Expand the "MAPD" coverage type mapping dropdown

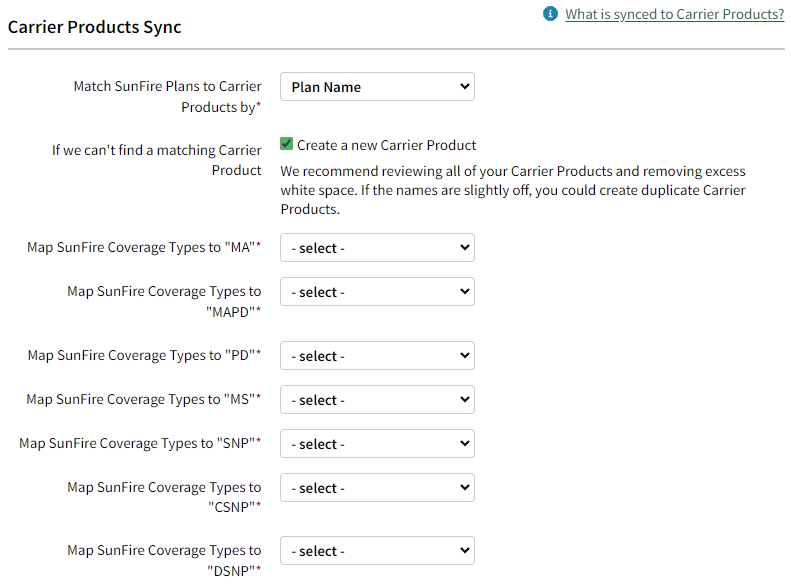[377, 291]
